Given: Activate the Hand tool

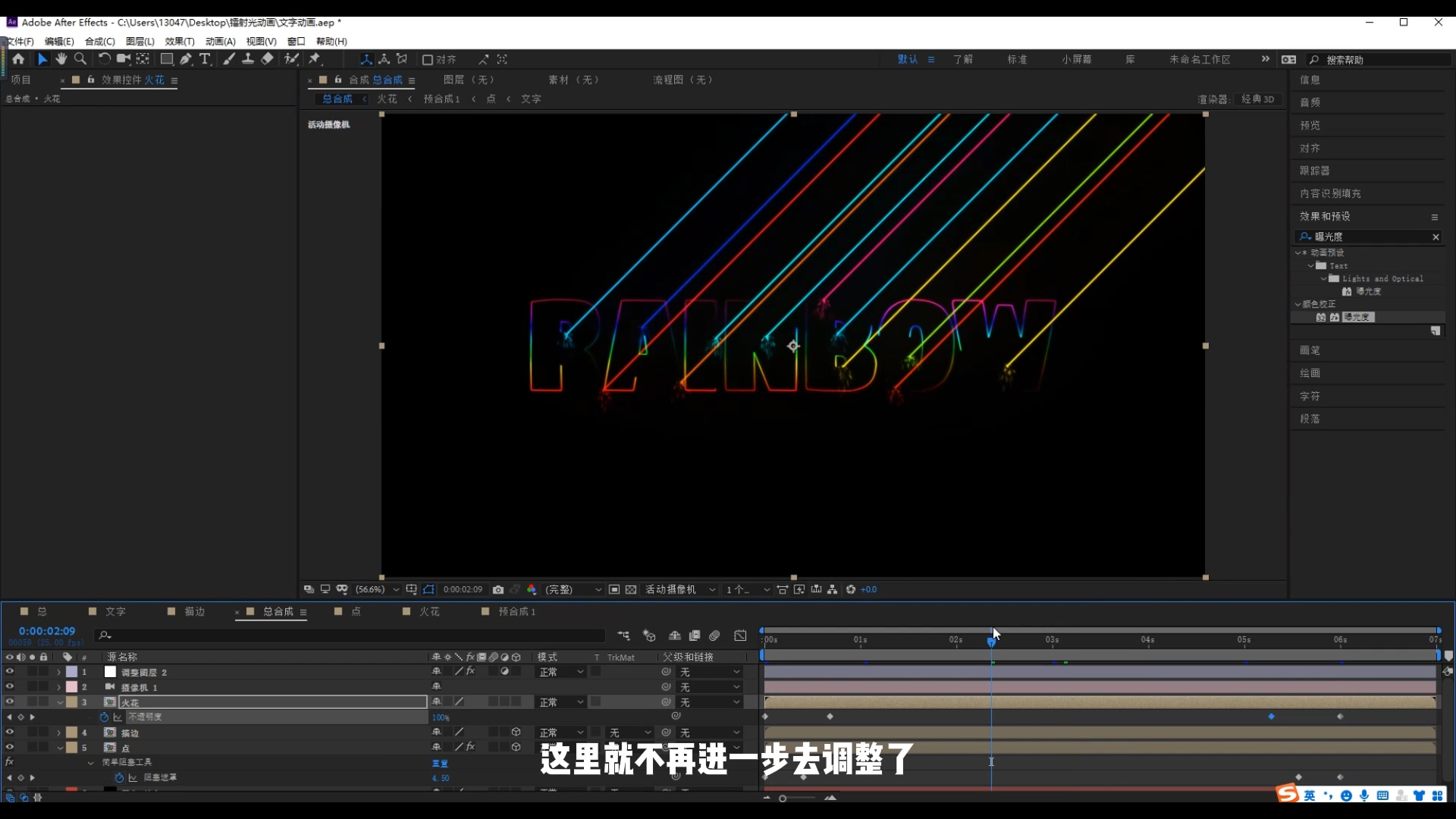Looking at the screenshot, I should (61, 59).
